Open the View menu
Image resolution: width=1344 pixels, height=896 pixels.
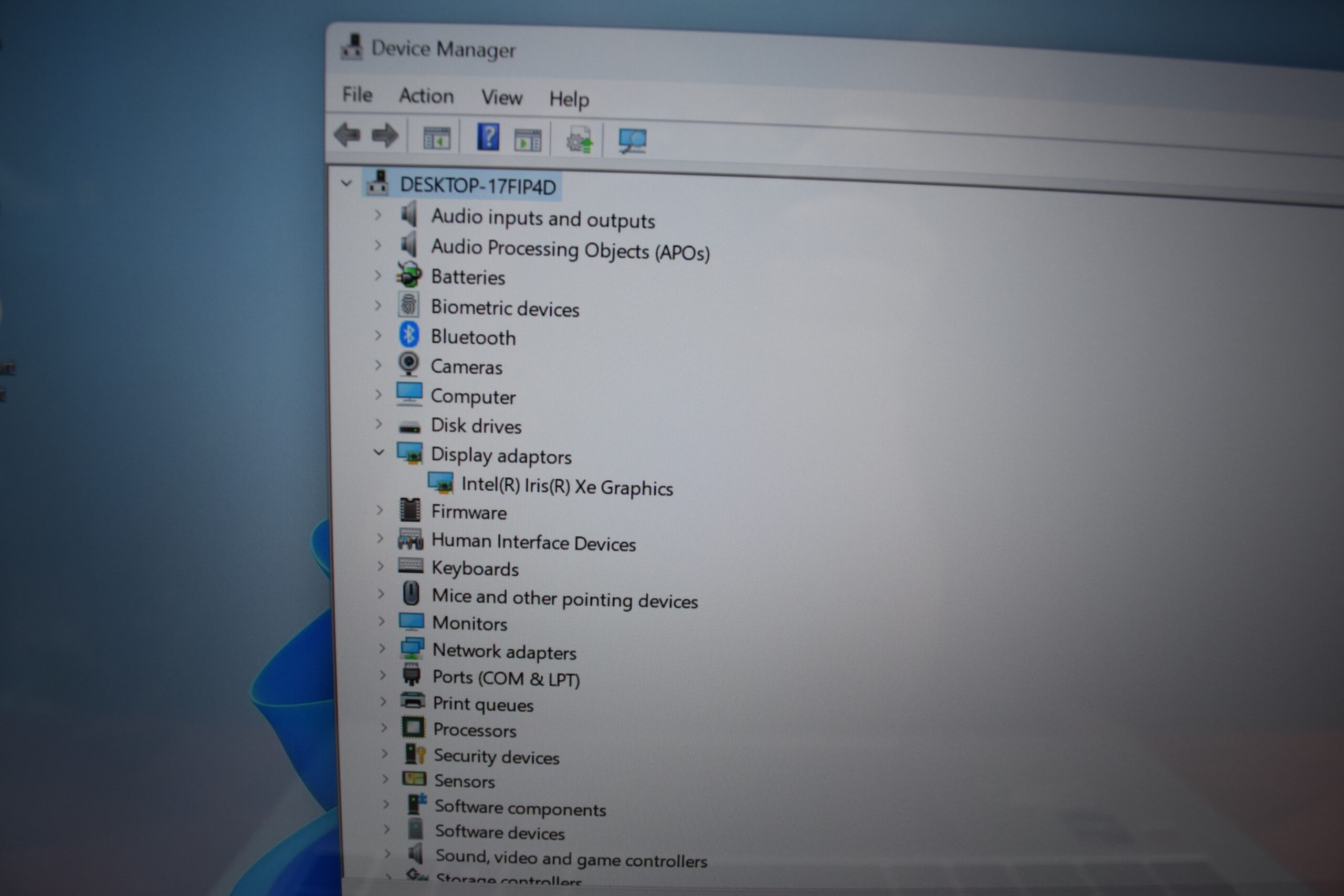pyautogui.click(x=502, y=98)
